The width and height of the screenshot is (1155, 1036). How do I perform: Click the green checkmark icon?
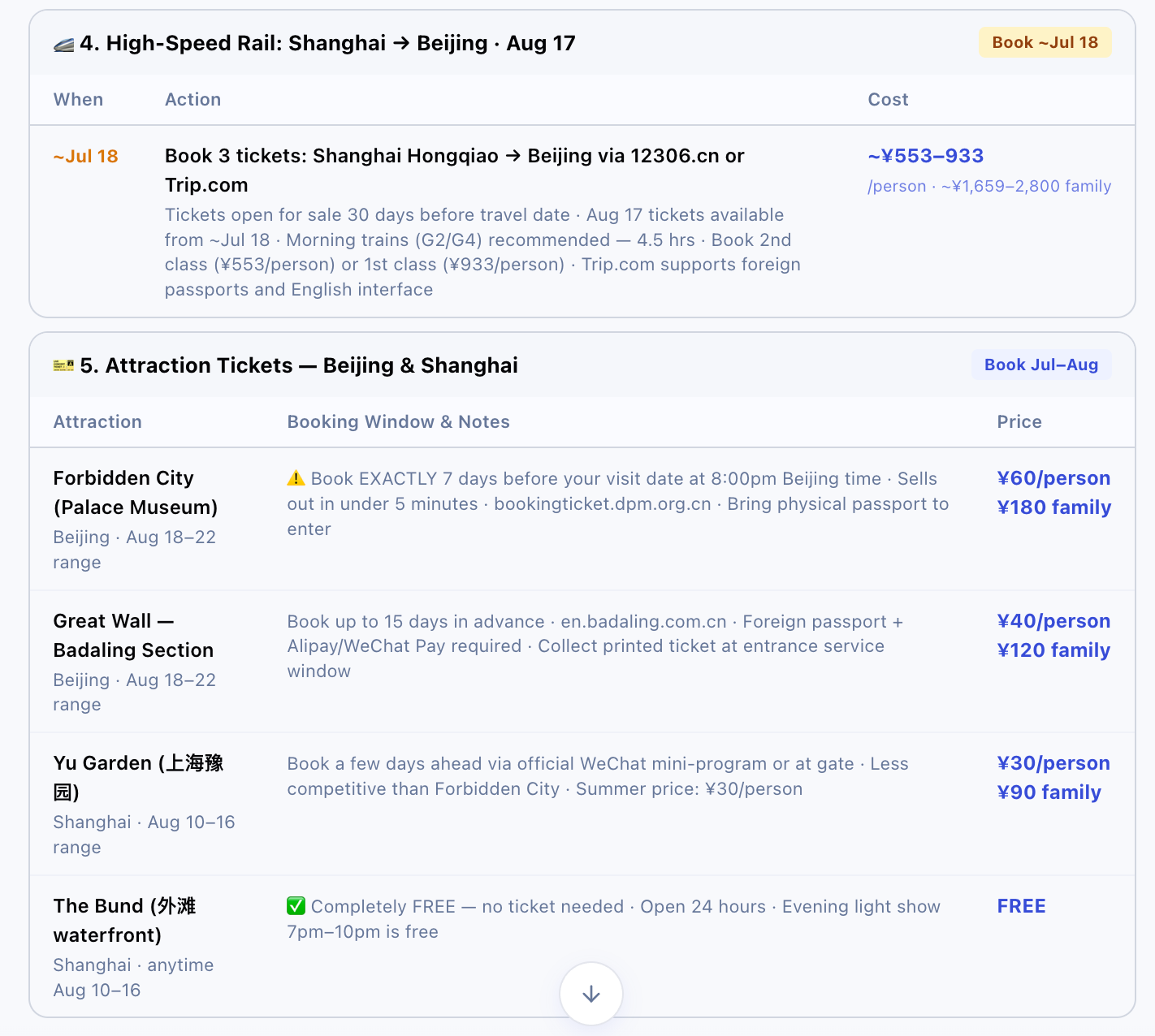(296, 906)
